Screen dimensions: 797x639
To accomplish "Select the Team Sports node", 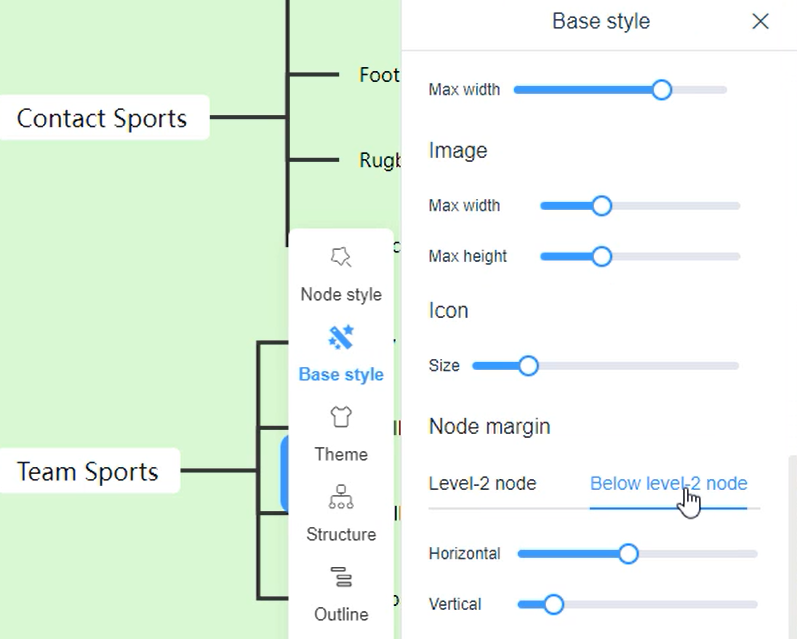I will click(88, 471).
